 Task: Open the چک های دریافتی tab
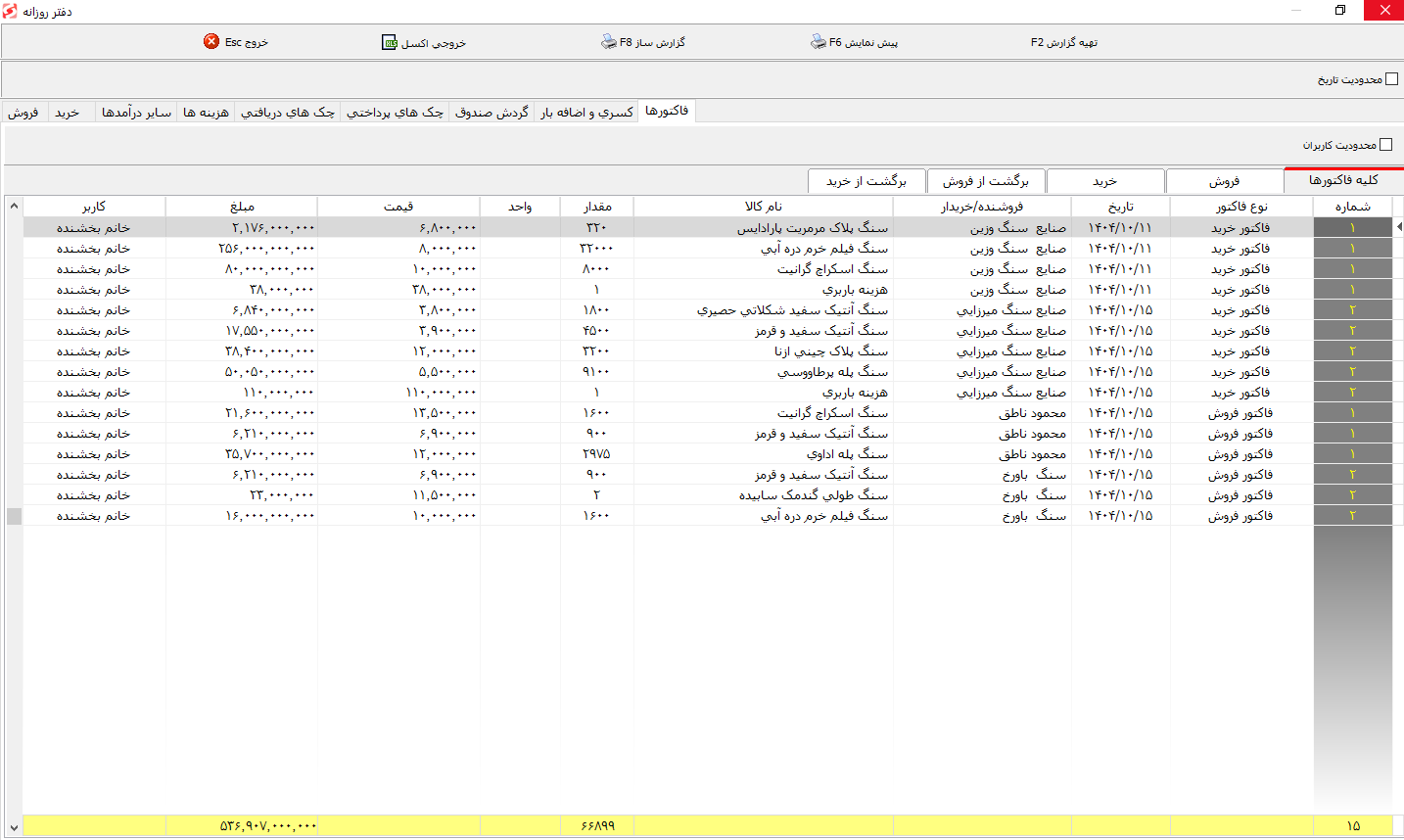click(288, 113)
